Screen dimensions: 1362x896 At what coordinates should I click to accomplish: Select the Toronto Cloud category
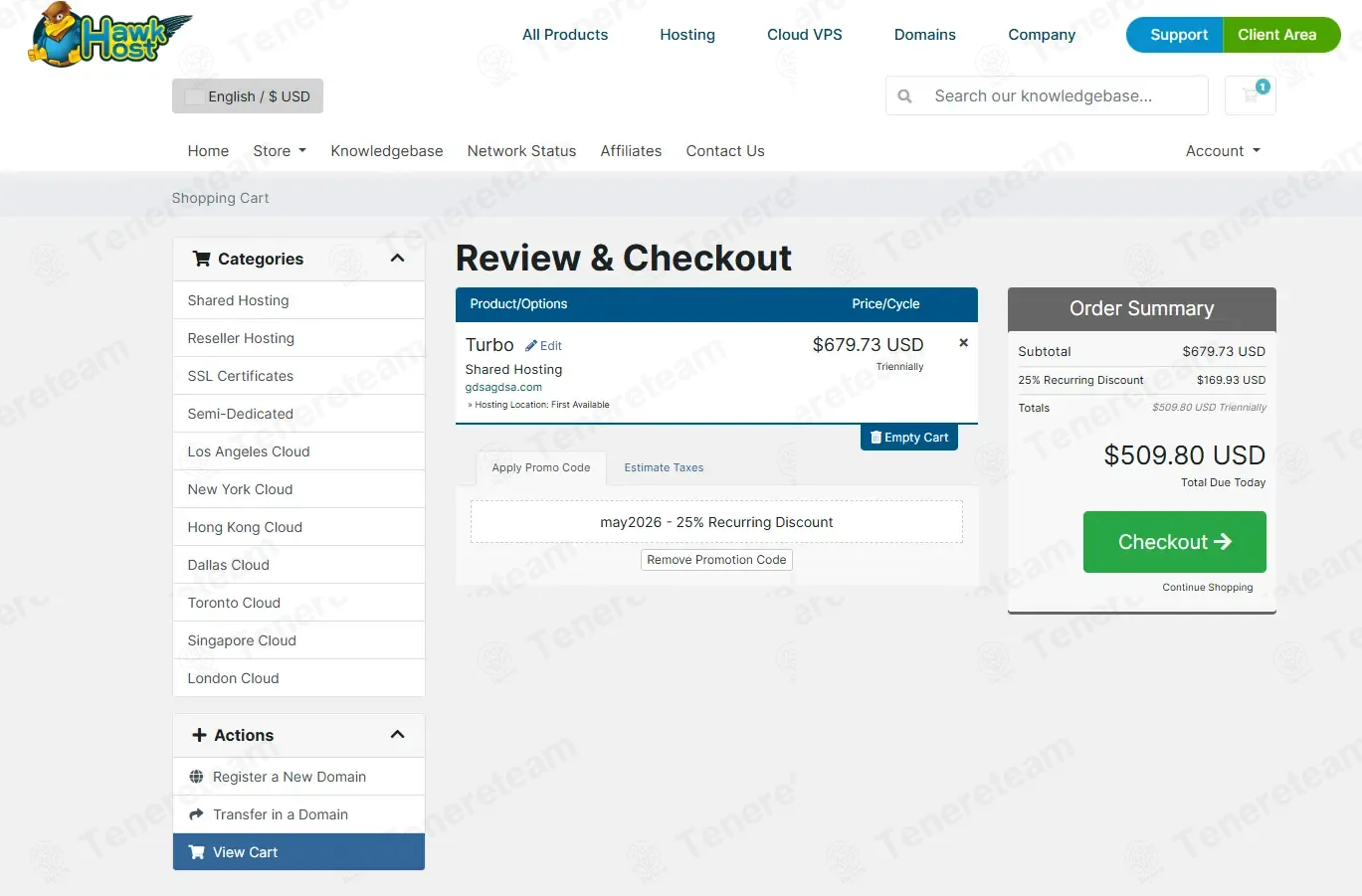(298, 603)
